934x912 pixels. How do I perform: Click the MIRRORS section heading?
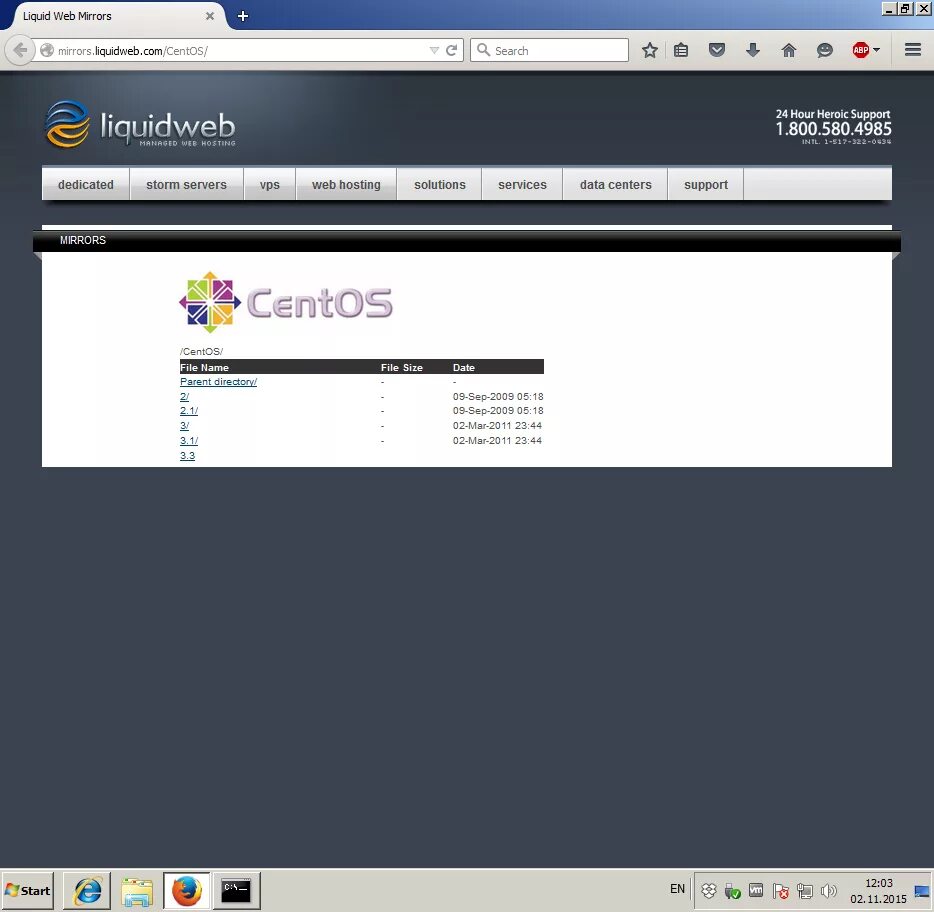pos(83,240)
